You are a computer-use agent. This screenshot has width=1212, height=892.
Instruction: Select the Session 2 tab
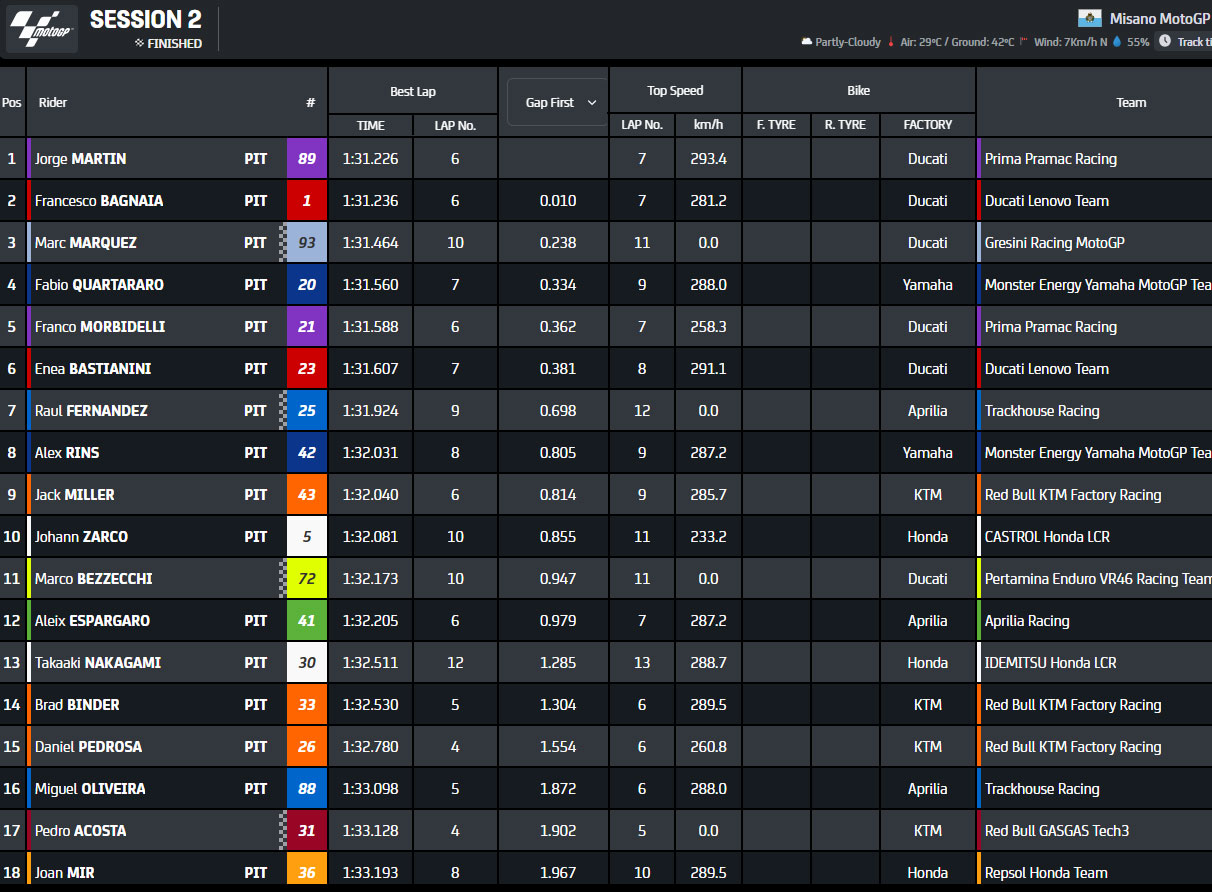click(x=145, y=19)
